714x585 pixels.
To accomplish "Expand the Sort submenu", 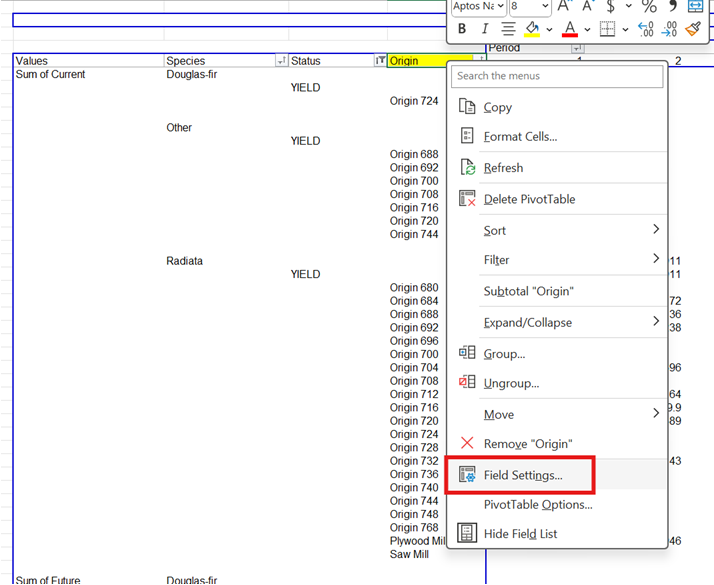I will point(557,230).
